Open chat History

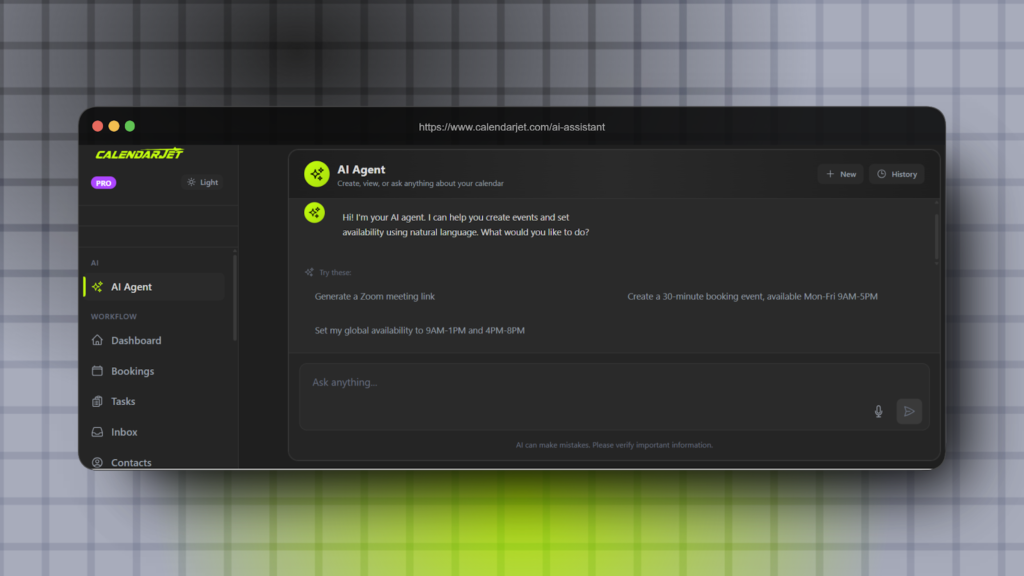(896, 174)
